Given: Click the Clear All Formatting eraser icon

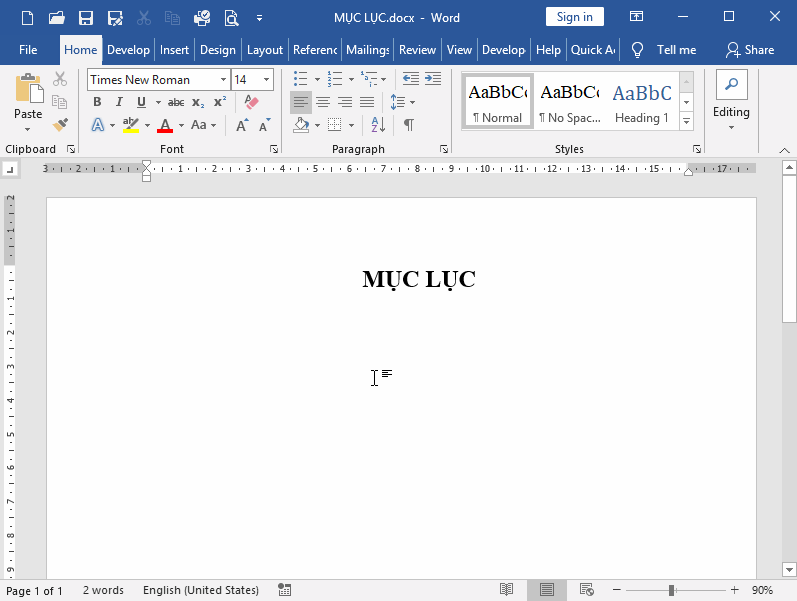Looking at the screenshot, I should pyautogui.click(x=251, y=102).
